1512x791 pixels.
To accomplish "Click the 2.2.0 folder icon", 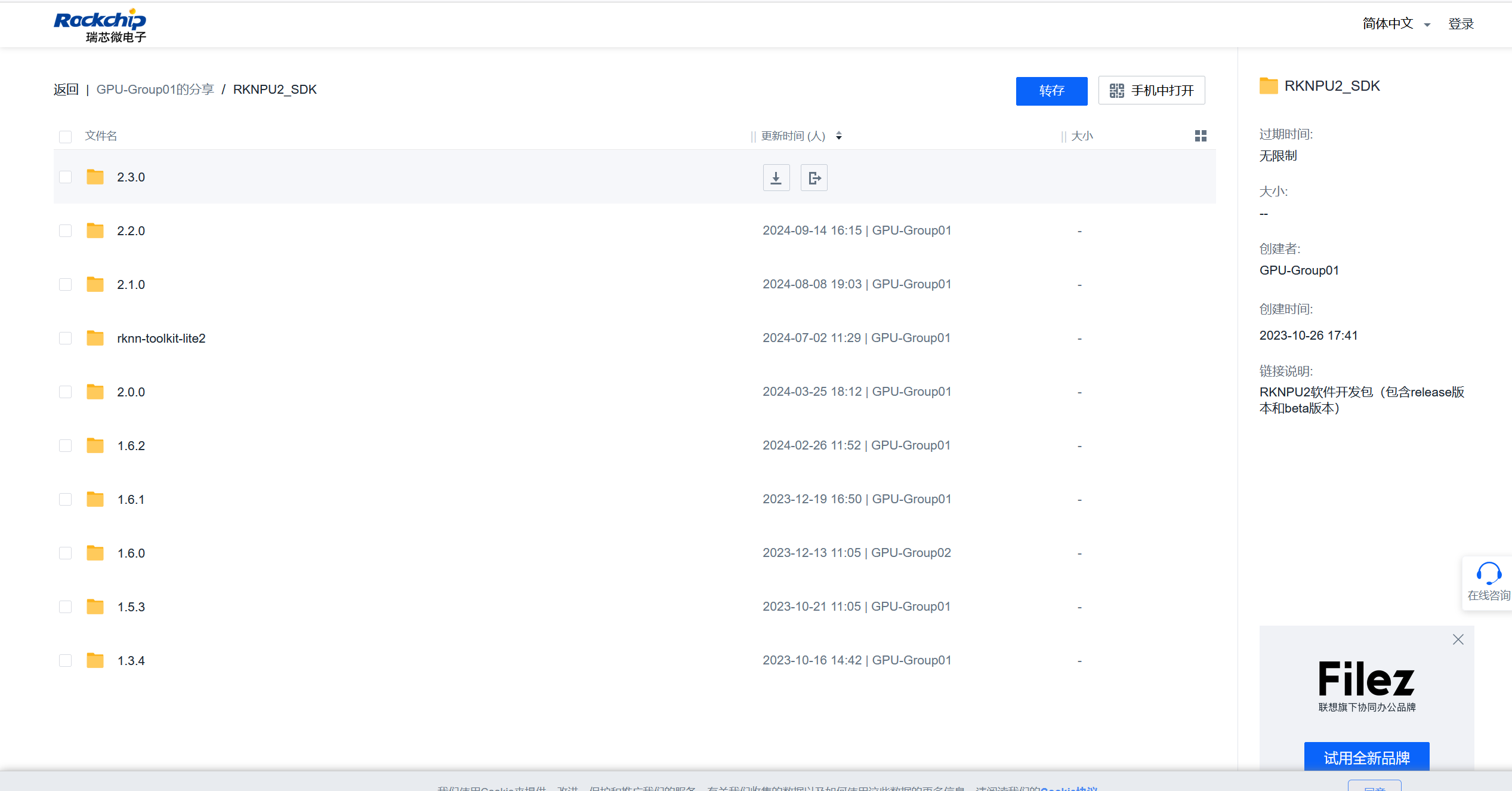I will click(x=95, y=231).
